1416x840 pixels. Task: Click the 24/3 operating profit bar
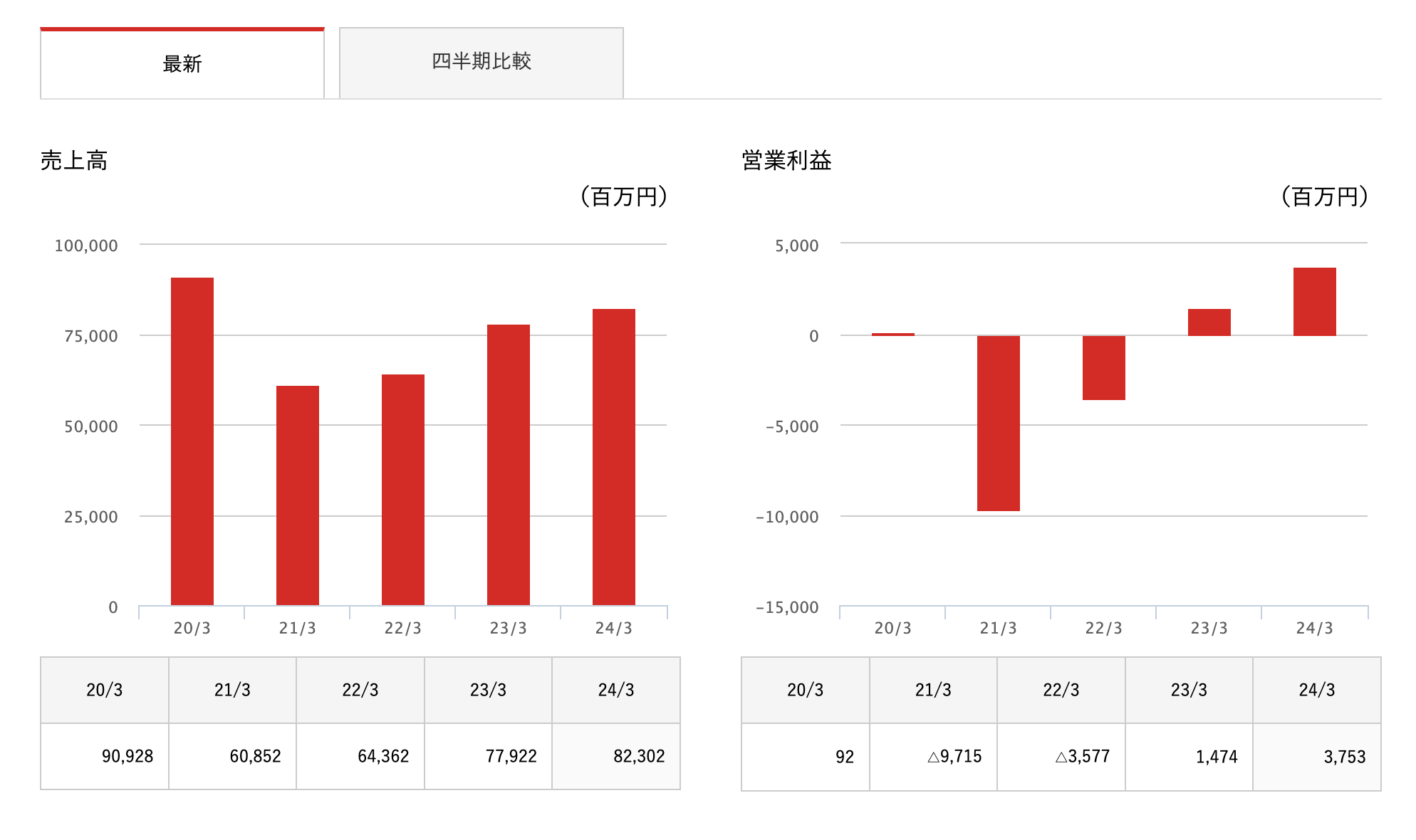[1315, 302]
